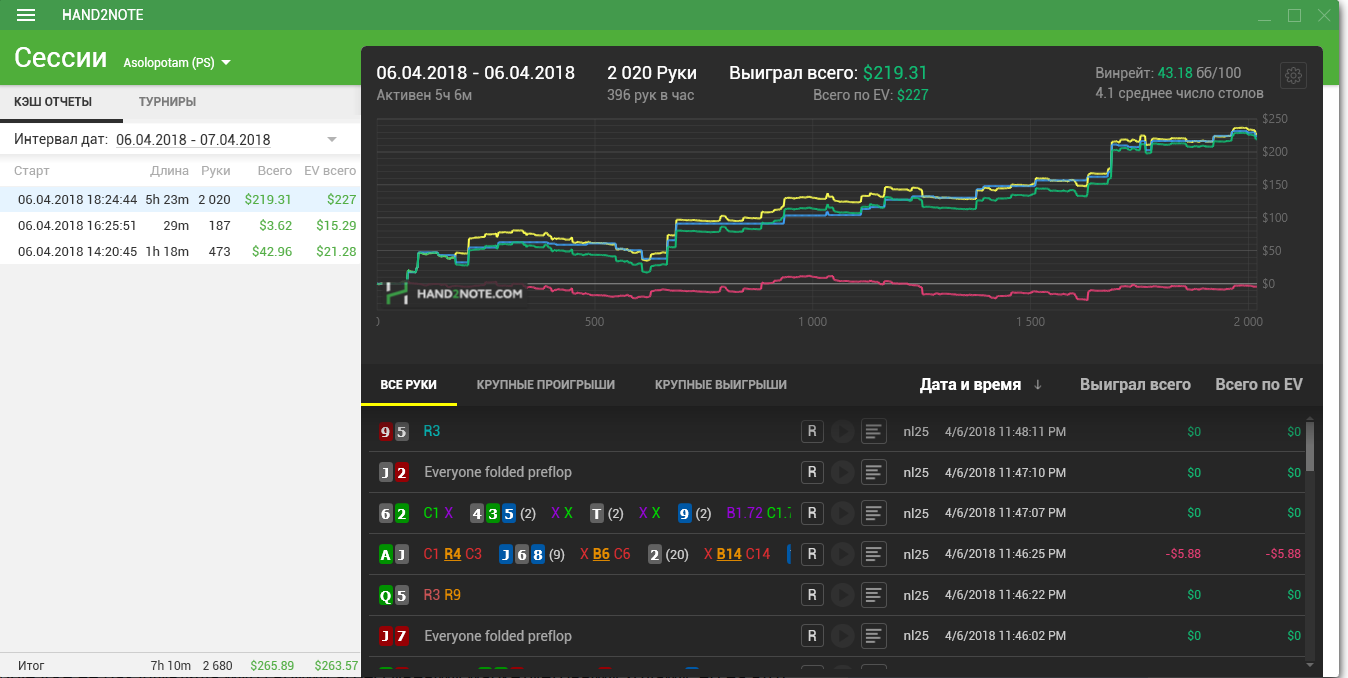The image size is (1348, 678).
Task: Sort sessions by EV всего column header
Action: coord(330,171)
